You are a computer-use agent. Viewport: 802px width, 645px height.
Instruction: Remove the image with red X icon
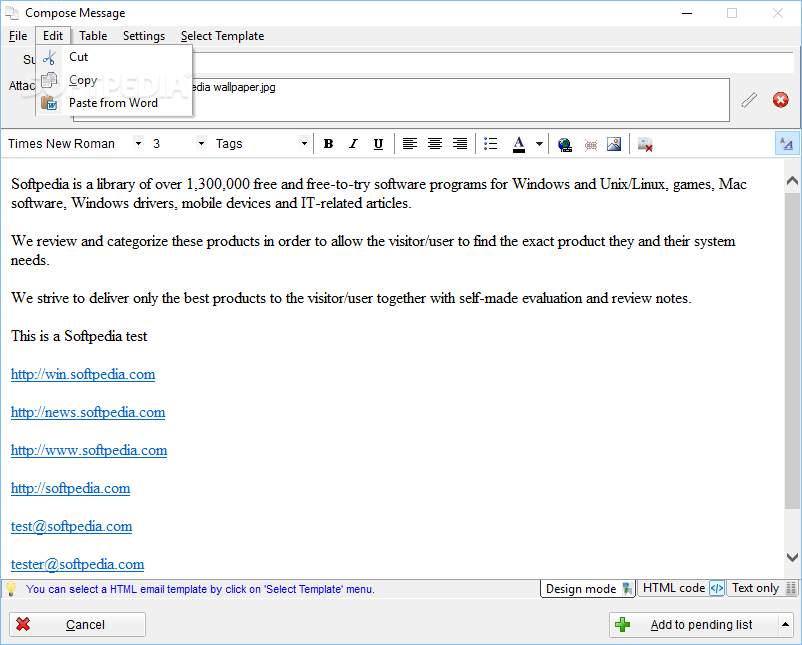[x=645, y=145]
